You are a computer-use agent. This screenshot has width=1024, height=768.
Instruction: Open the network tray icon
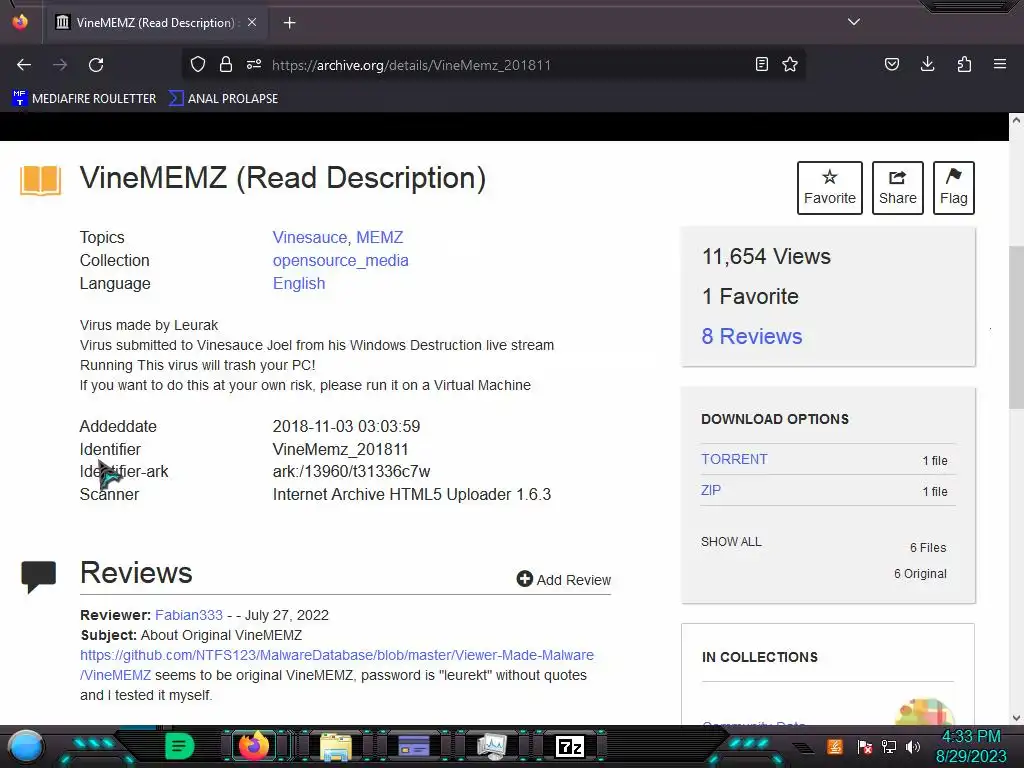(888, 746)
